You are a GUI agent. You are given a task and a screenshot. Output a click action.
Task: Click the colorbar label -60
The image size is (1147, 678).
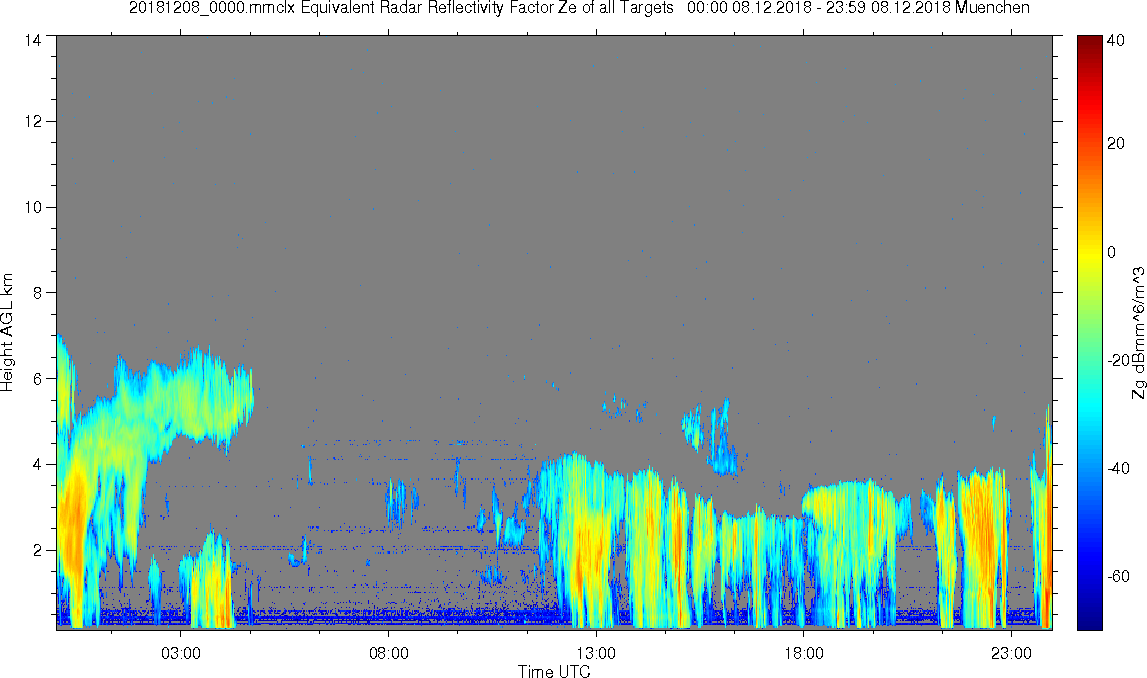(x=1118, y=576)
